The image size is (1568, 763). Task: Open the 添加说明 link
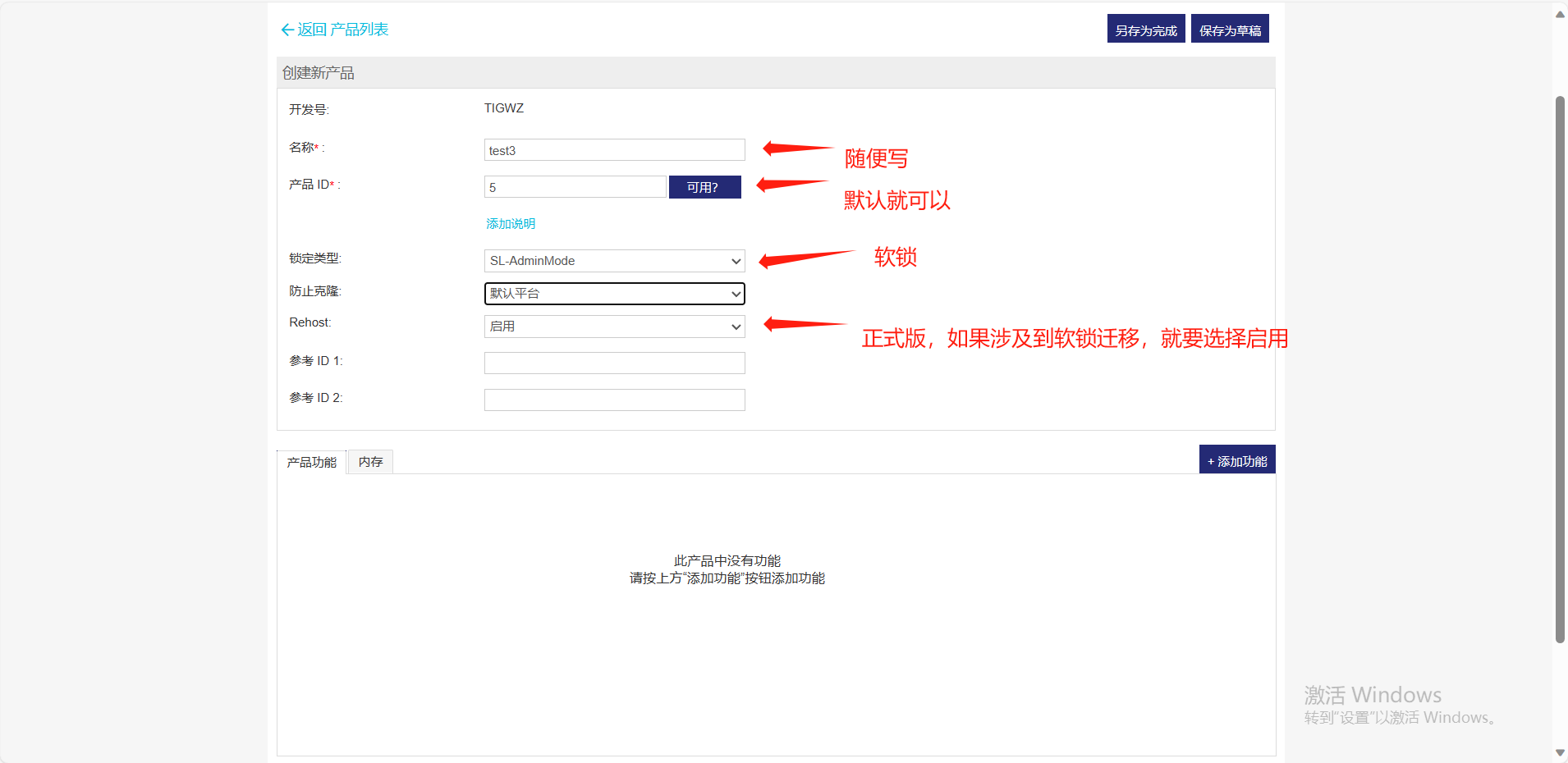(x=510, y=223)
